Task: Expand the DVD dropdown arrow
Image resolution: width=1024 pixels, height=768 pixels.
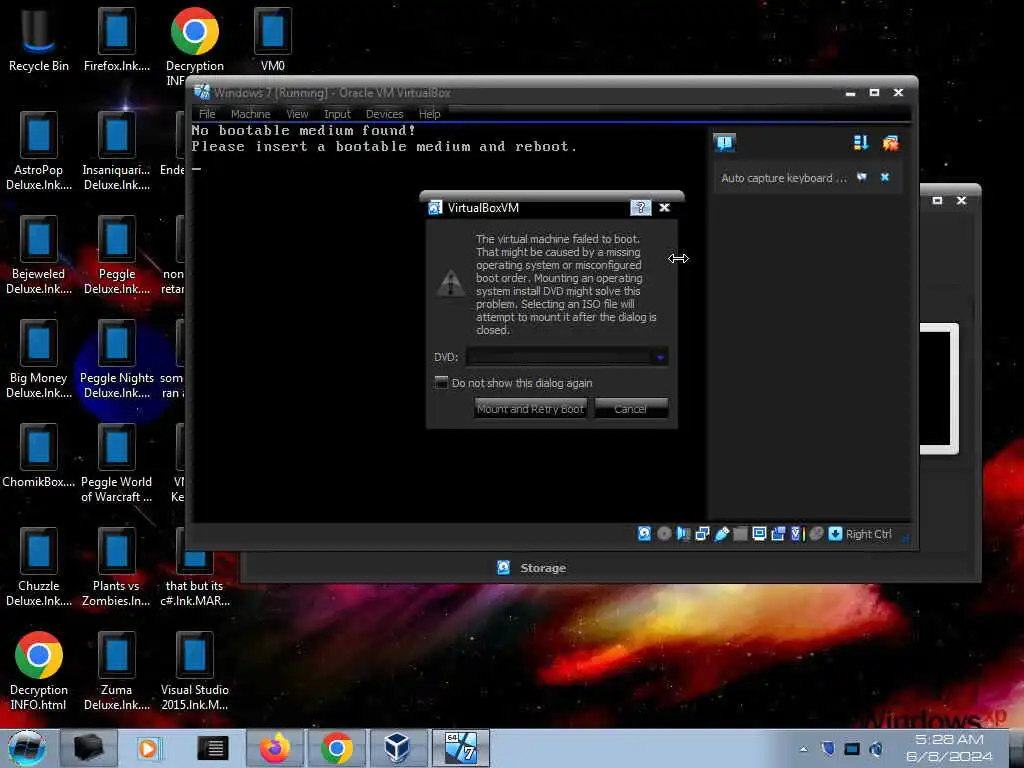Action: [660, 357]
